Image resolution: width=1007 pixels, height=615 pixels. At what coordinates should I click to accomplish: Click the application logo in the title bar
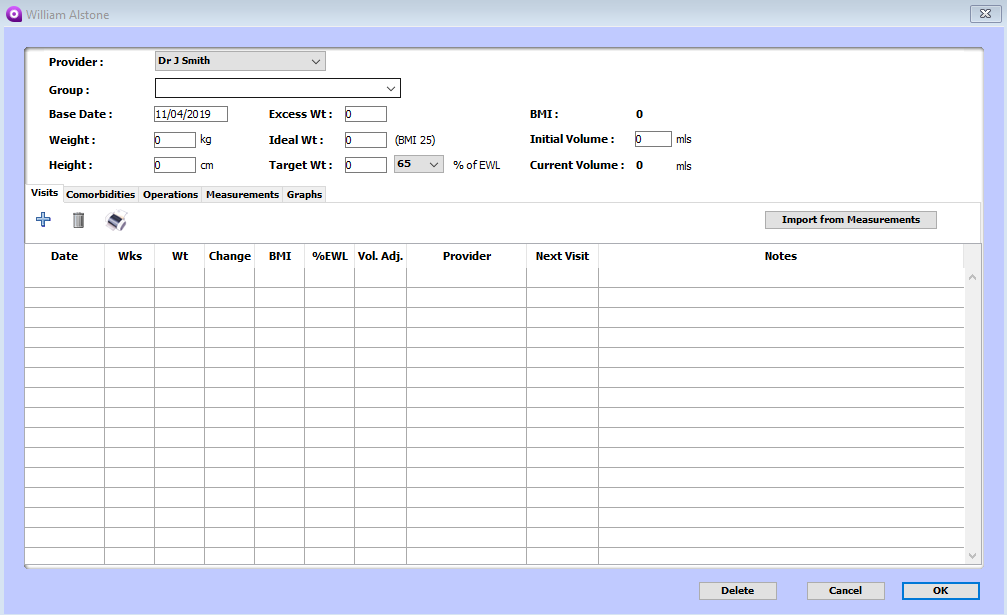tap(13, 13)
